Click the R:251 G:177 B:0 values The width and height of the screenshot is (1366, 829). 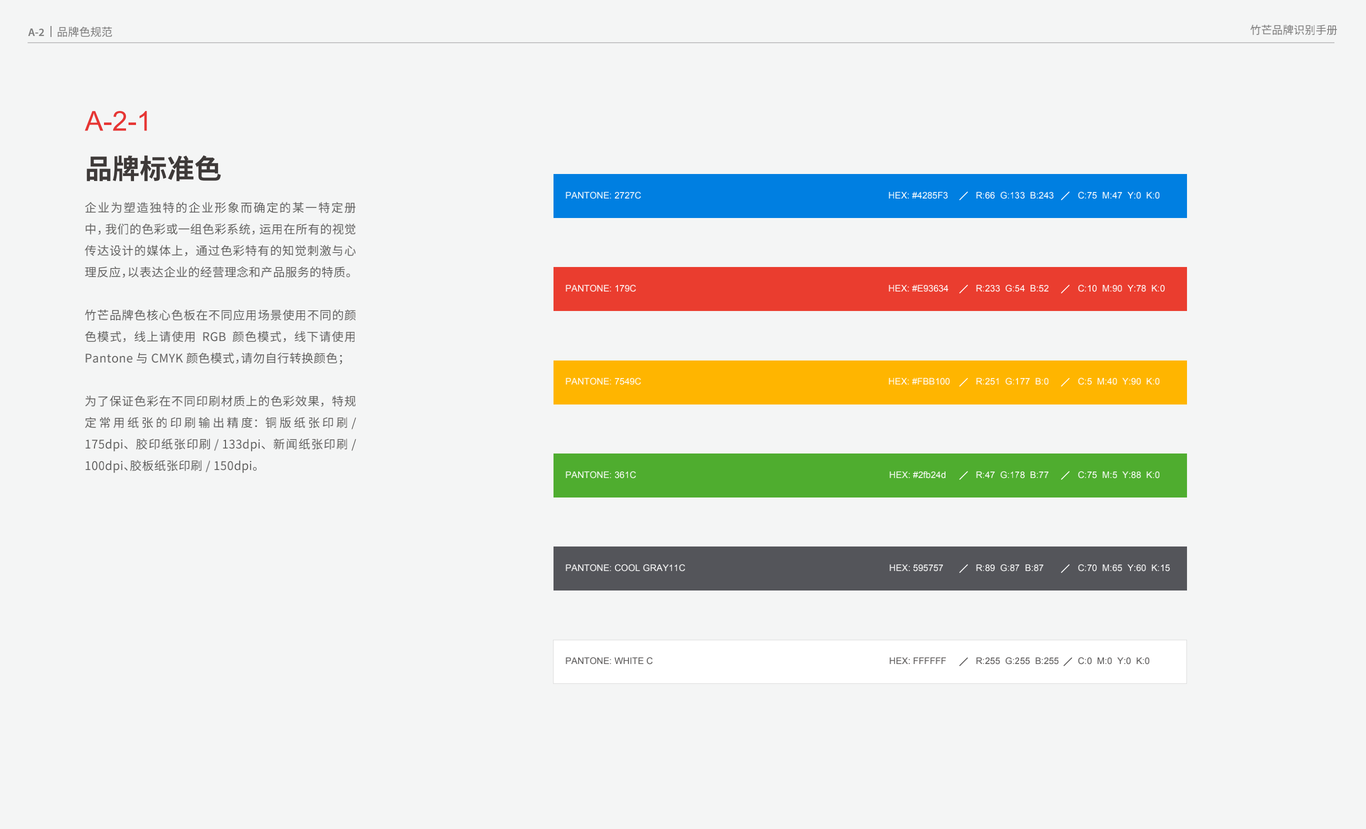coord(1012,382)
